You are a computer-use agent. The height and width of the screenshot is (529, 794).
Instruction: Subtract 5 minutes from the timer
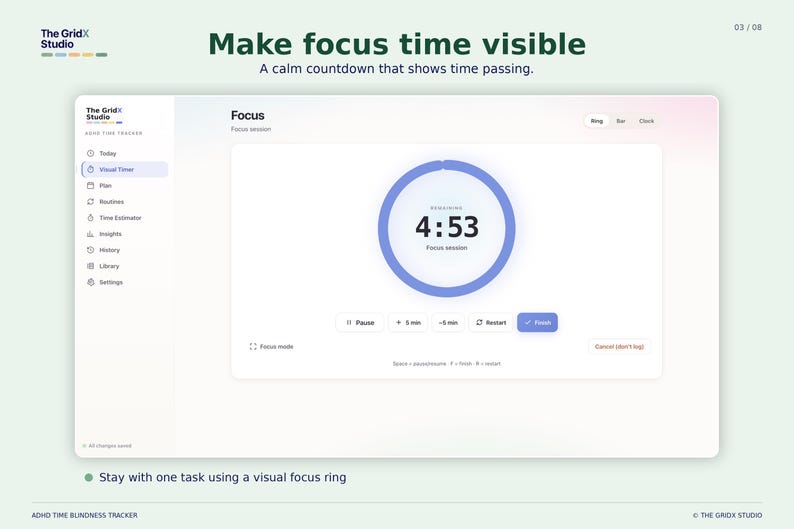[448, 322]
